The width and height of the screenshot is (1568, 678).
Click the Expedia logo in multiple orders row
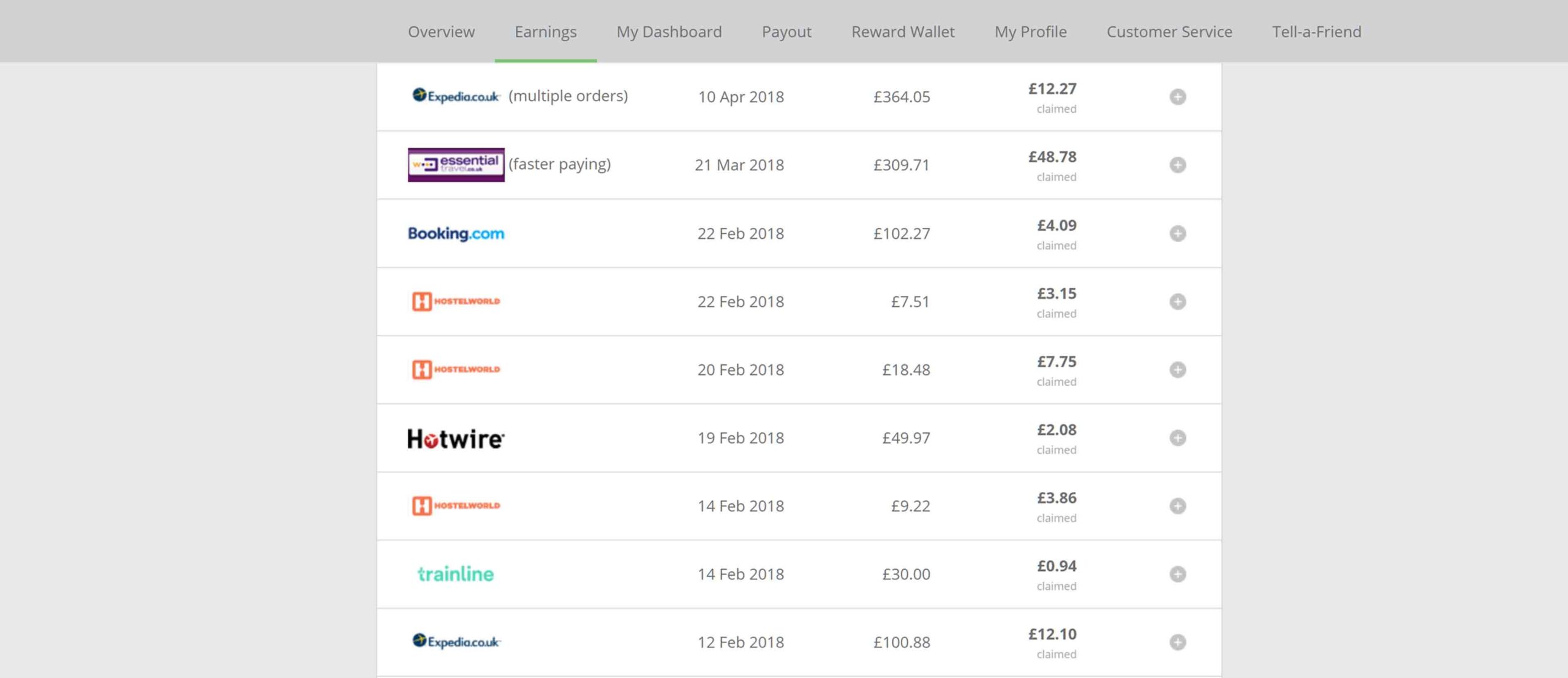pos(456,96)
